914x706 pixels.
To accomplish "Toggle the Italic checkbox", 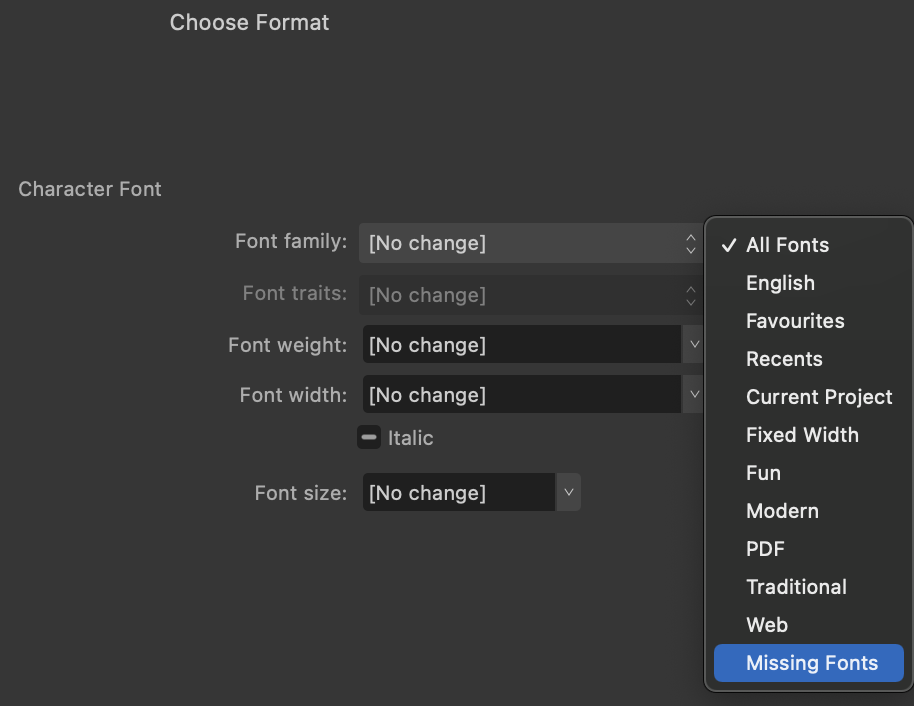I will [x=367, y=437].
